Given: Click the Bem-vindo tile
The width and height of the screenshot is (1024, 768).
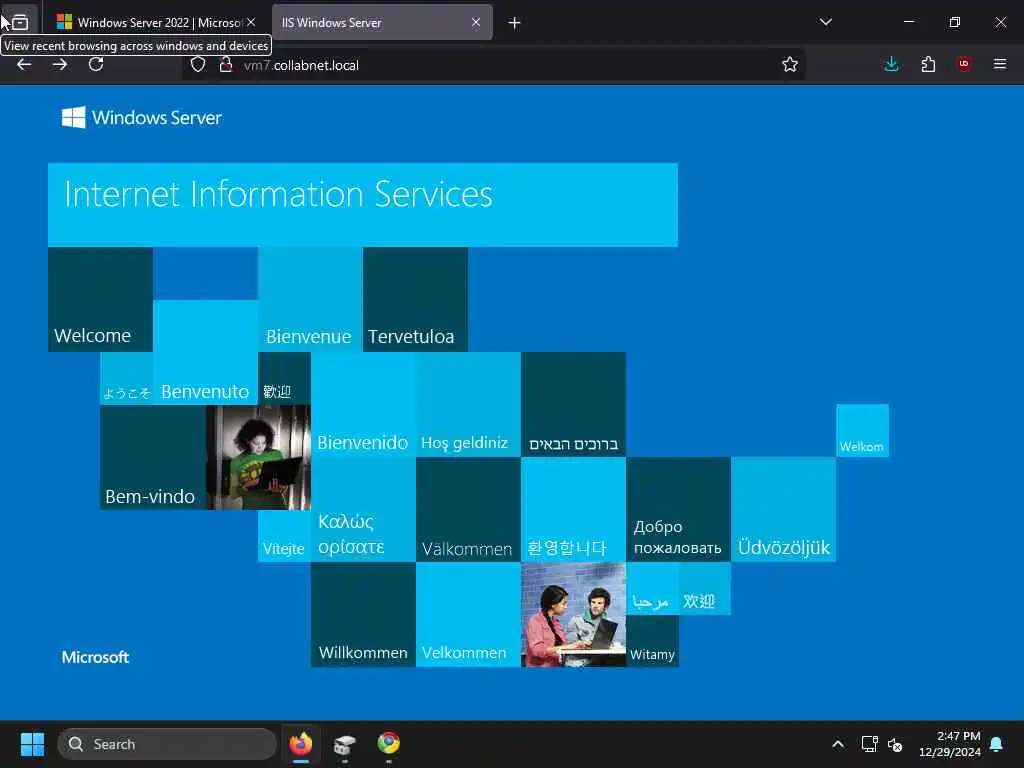Looking at the screenshot, I should pos(153,457).
